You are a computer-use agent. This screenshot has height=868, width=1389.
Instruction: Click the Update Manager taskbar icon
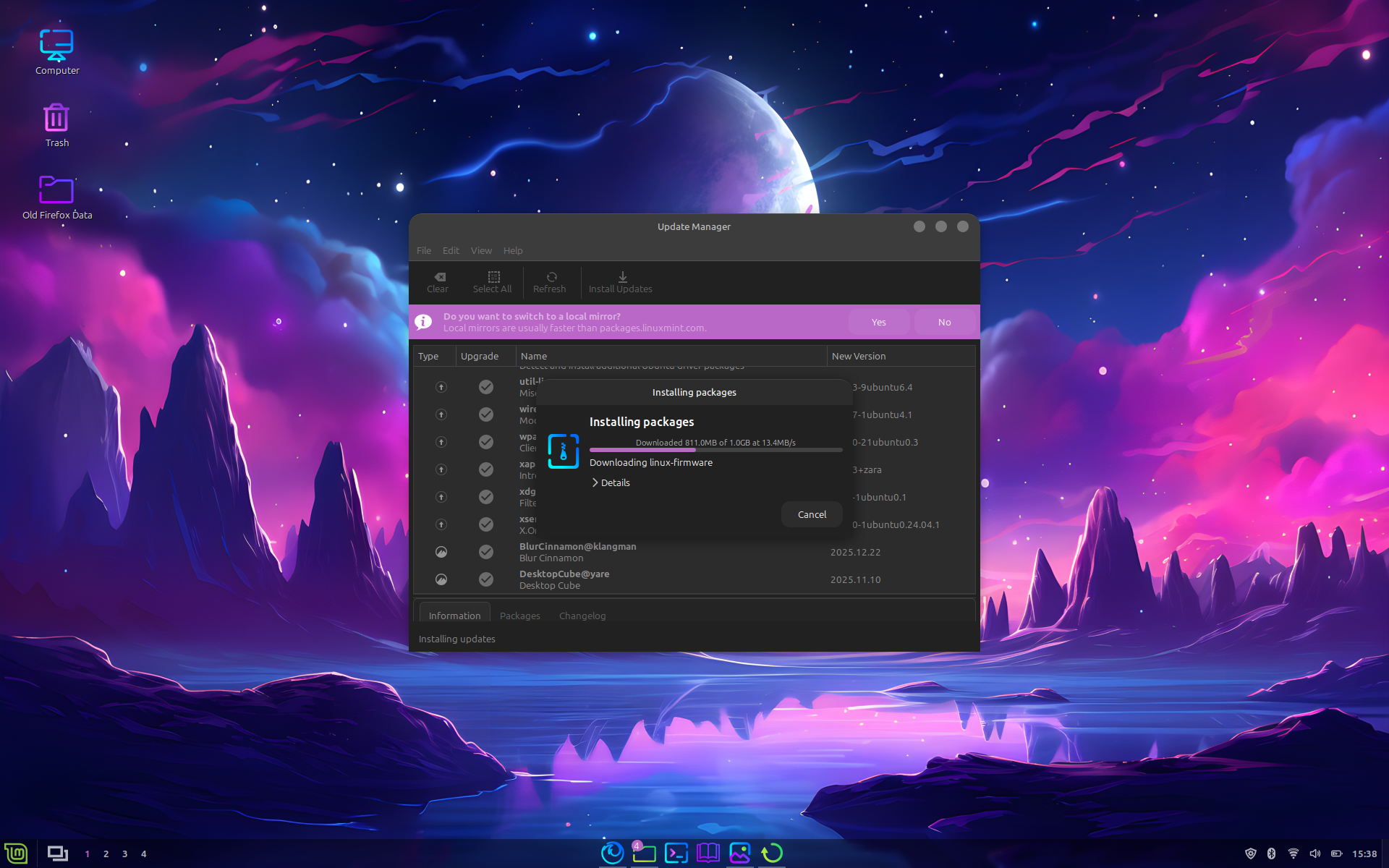click(x=772, y=853)
